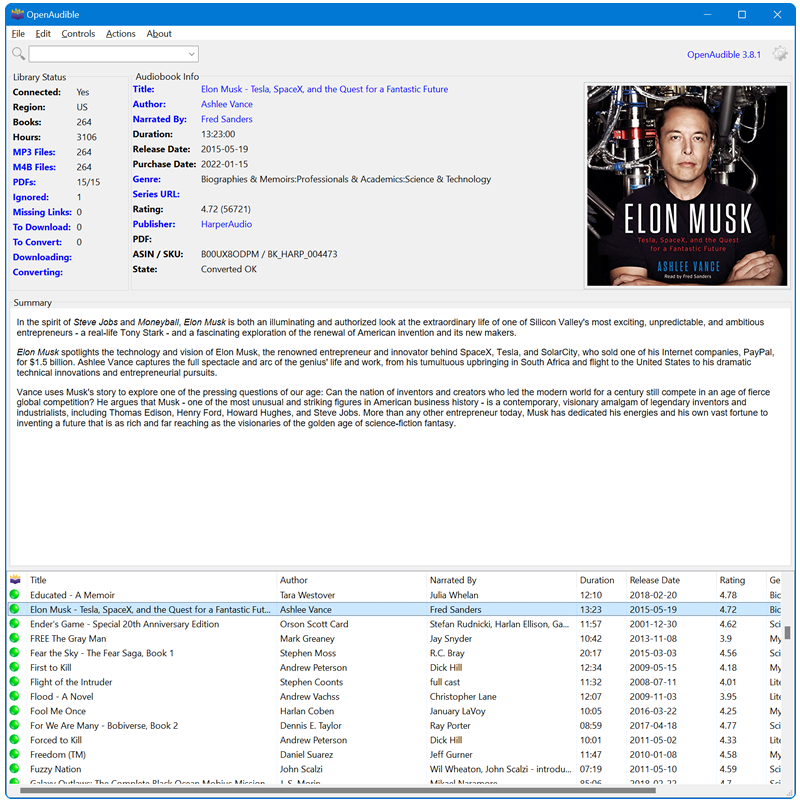Open the About menu
This screenshot has width=800, height=800.
[x=159, y=34]
